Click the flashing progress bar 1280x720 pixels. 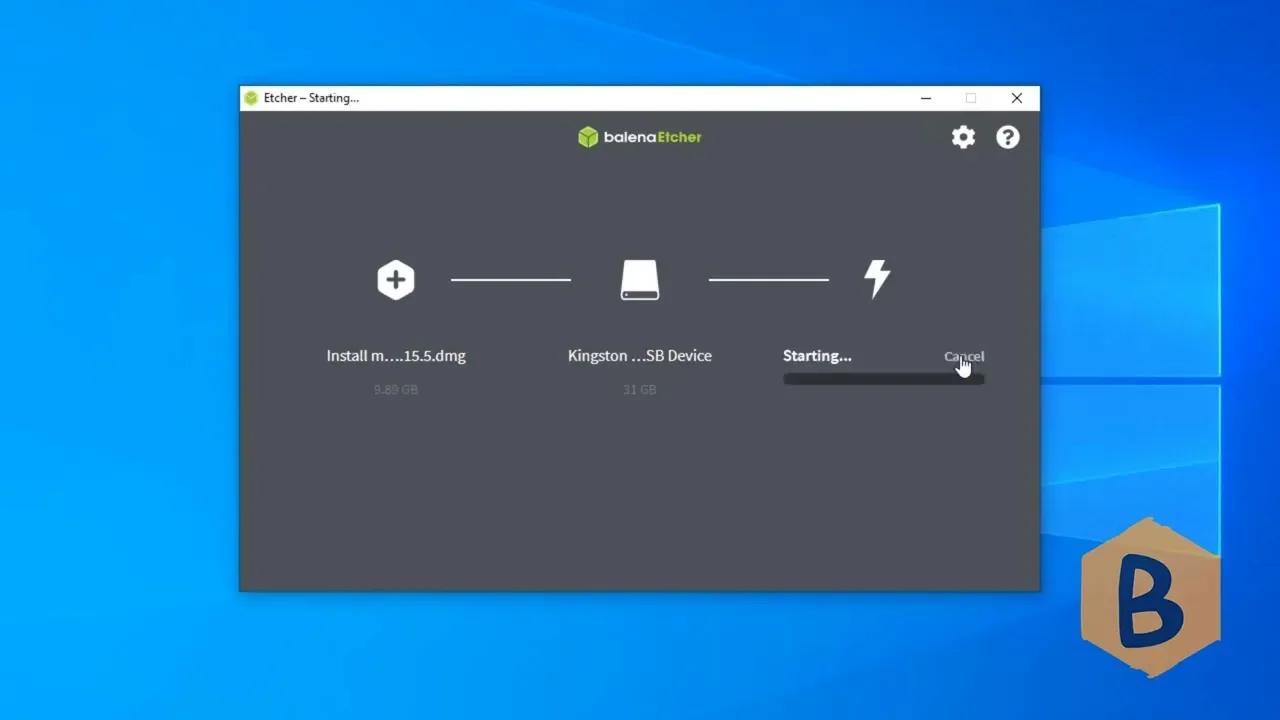(x=884, y=379)
